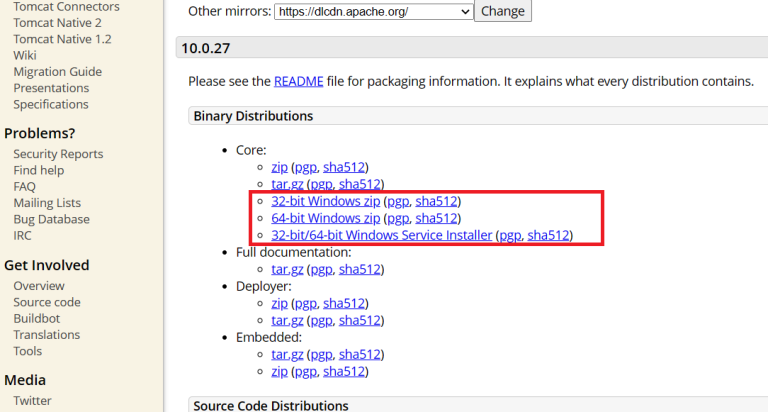Open the Buildbot sidebar link
768x412 pixels.
coord(36,318)
